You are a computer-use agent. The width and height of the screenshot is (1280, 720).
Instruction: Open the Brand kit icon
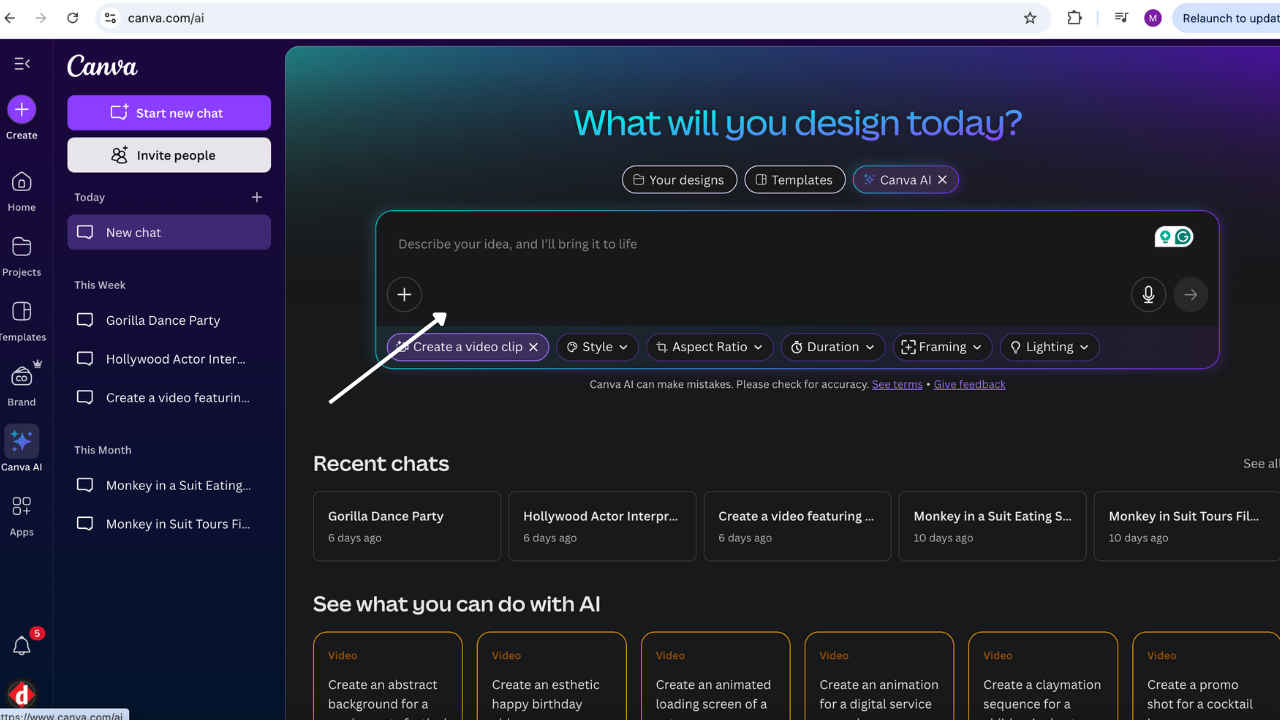(22, 376)
